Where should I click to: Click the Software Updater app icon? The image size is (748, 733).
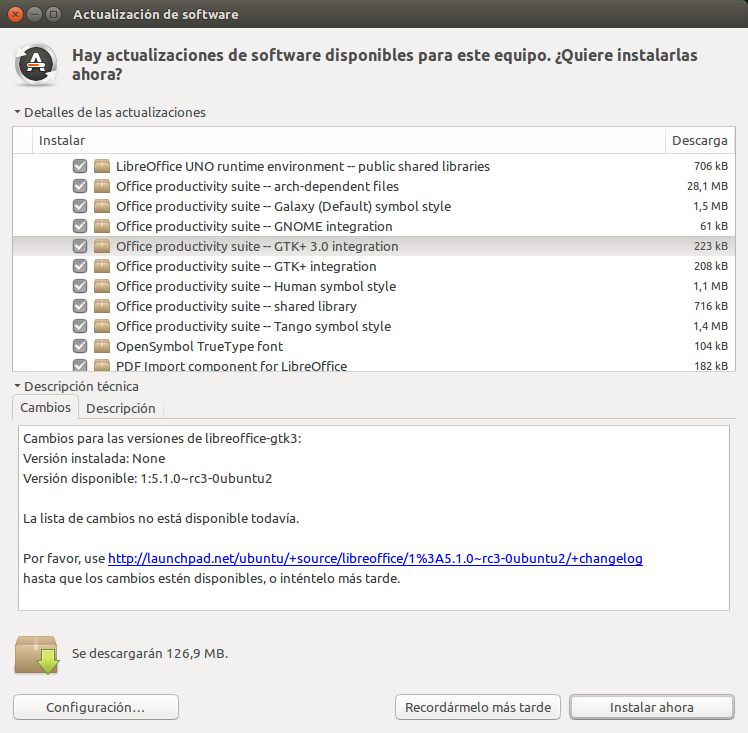[36, 64]
